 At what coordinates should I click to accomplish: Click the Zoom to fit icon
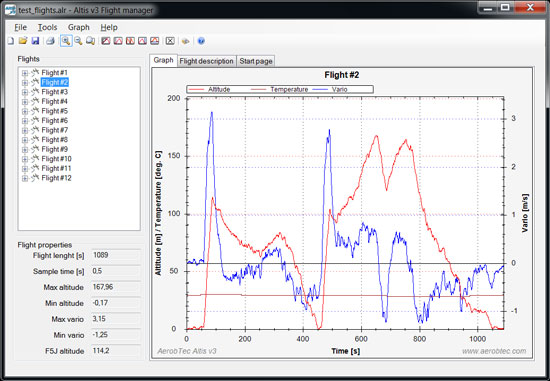coord(90,41)
